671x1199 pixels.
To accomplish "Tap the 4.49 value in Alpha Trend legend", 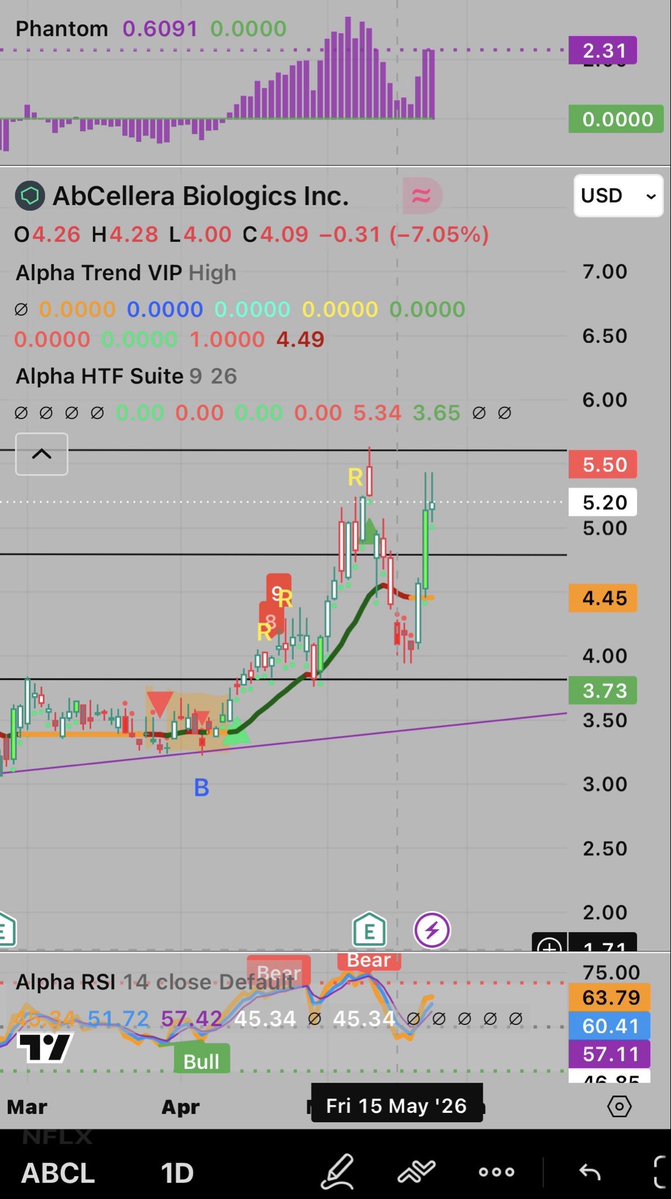I will (x=300, y=340).
